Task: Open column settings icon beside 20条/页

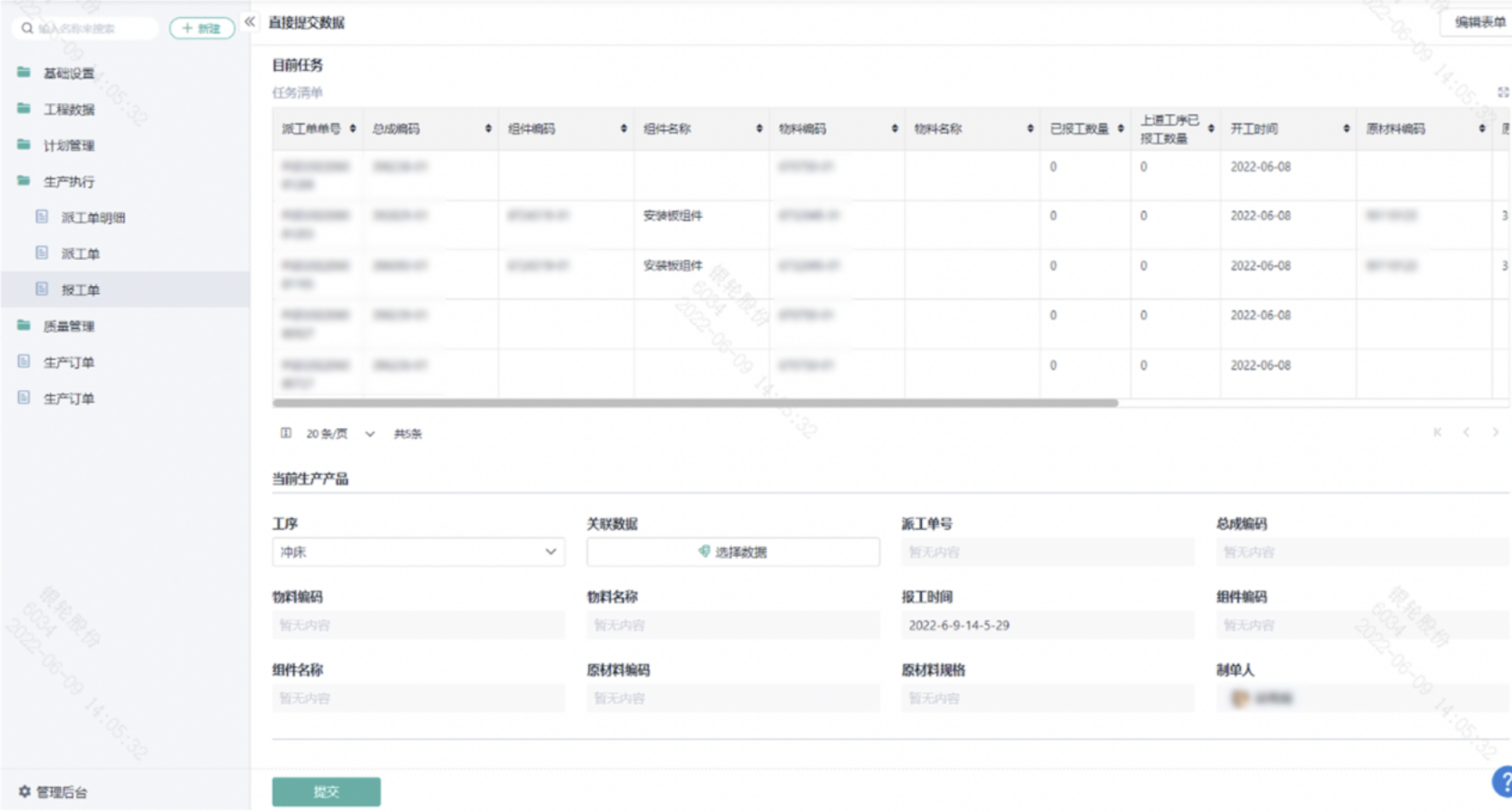Action: point(285,433)
